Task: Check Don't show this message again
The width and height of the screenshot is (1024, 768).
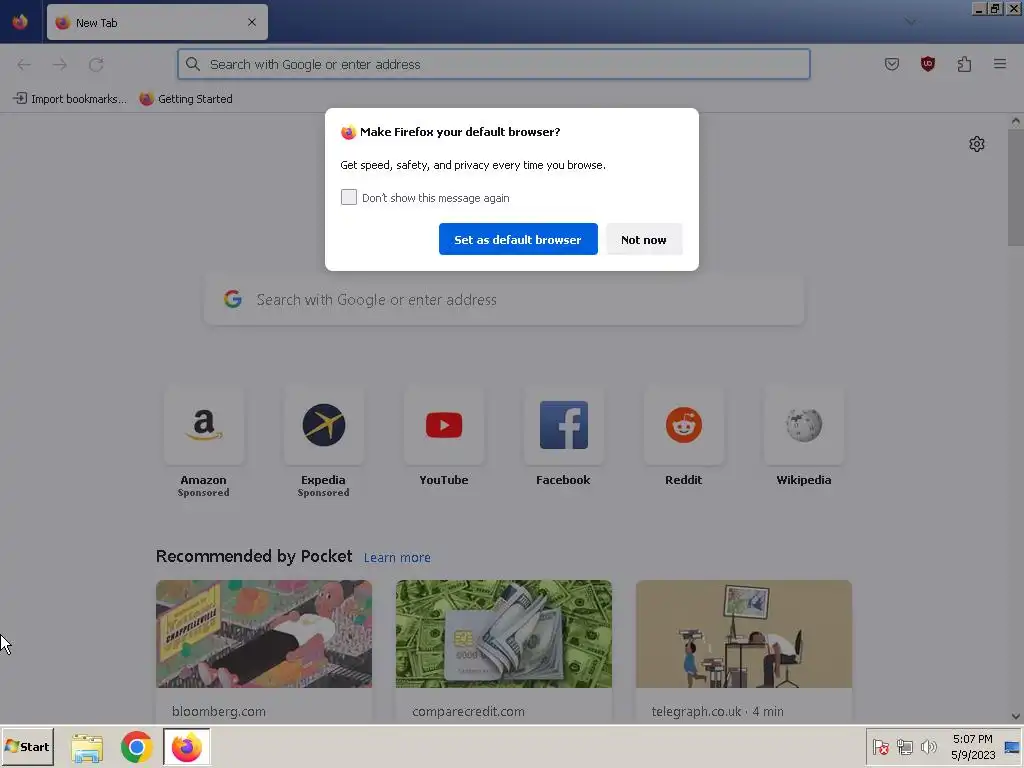Action: 349,197
